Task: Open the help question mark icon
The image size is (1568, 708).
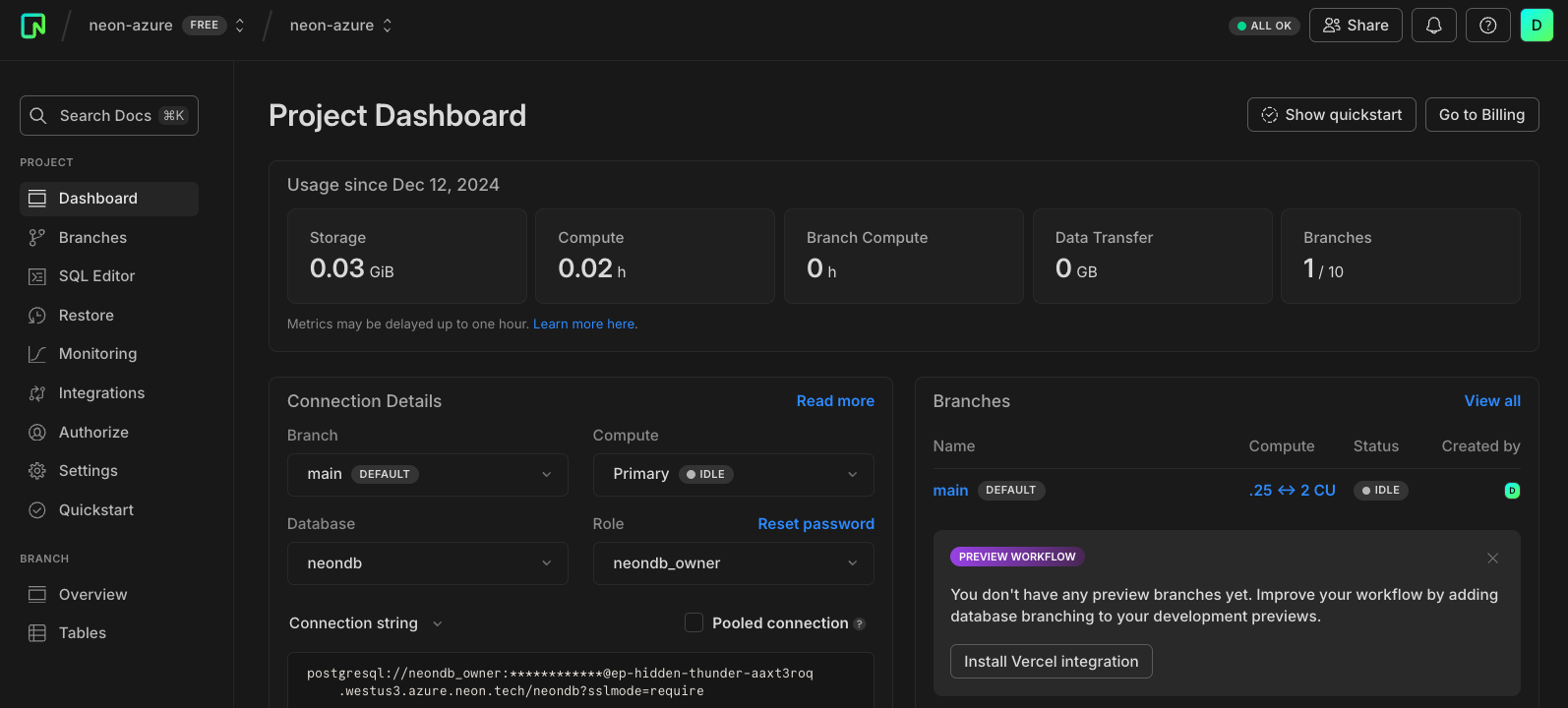Action: coord(1487,26)
